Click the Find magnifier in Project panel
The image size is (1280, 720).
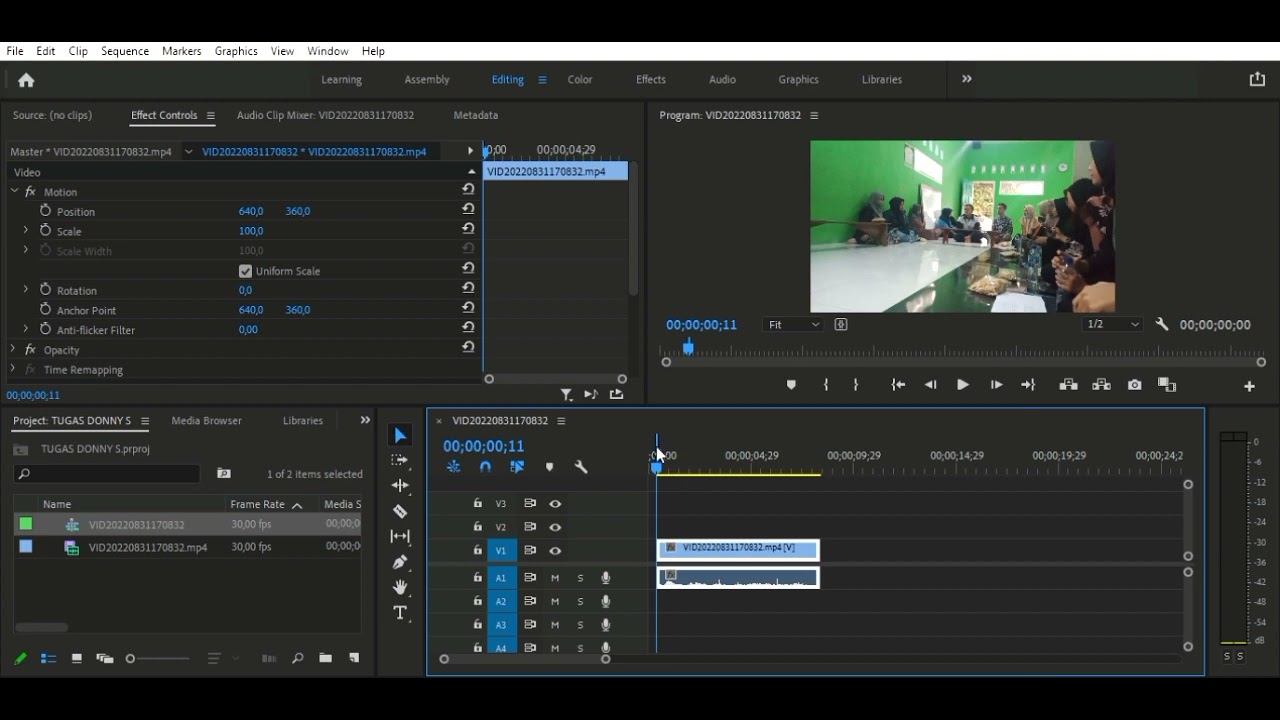click(x=297, y=658)
